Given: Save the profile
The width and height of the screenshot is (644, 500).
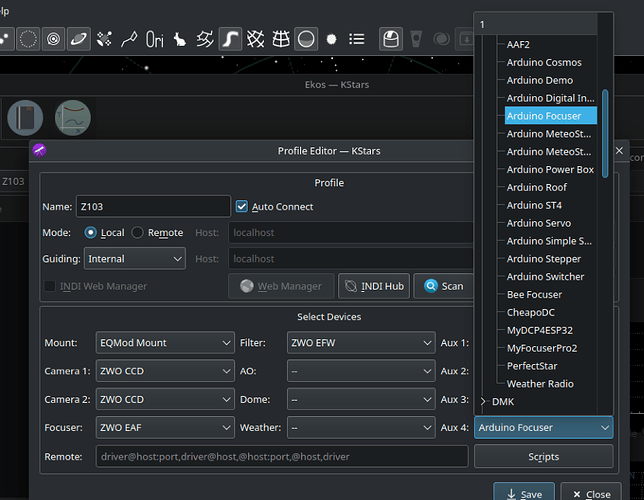Looking at the screenshot, I should pos(524,493).
